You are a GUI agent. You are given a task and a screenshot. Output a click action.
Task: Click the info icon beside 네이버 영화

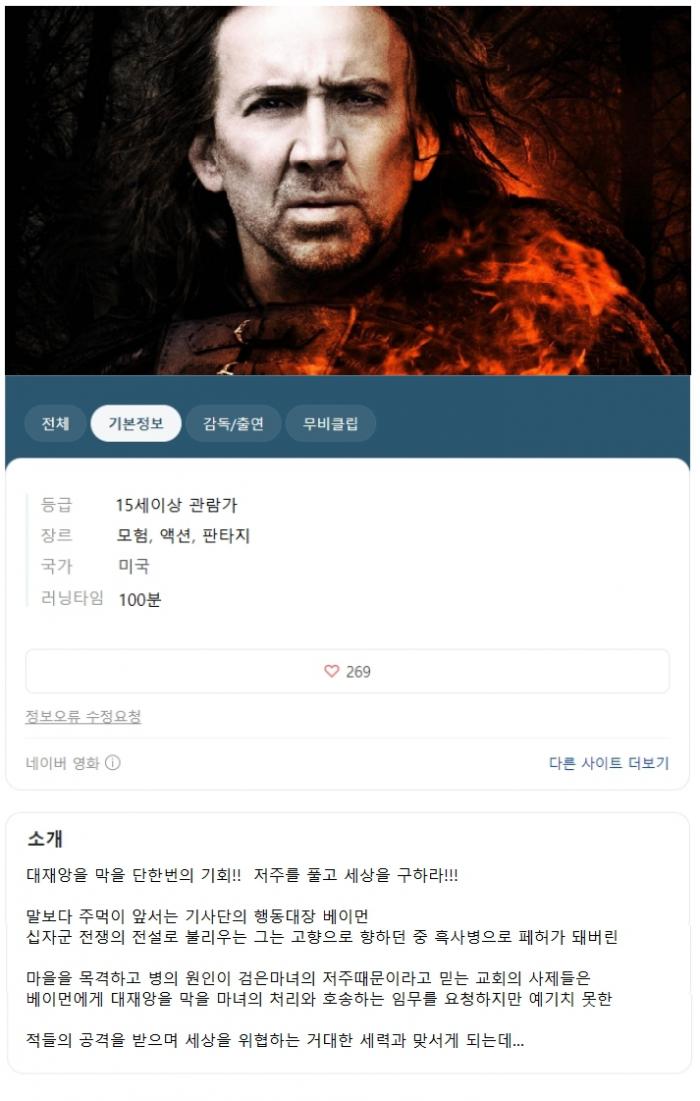click(x=113, y=763)
